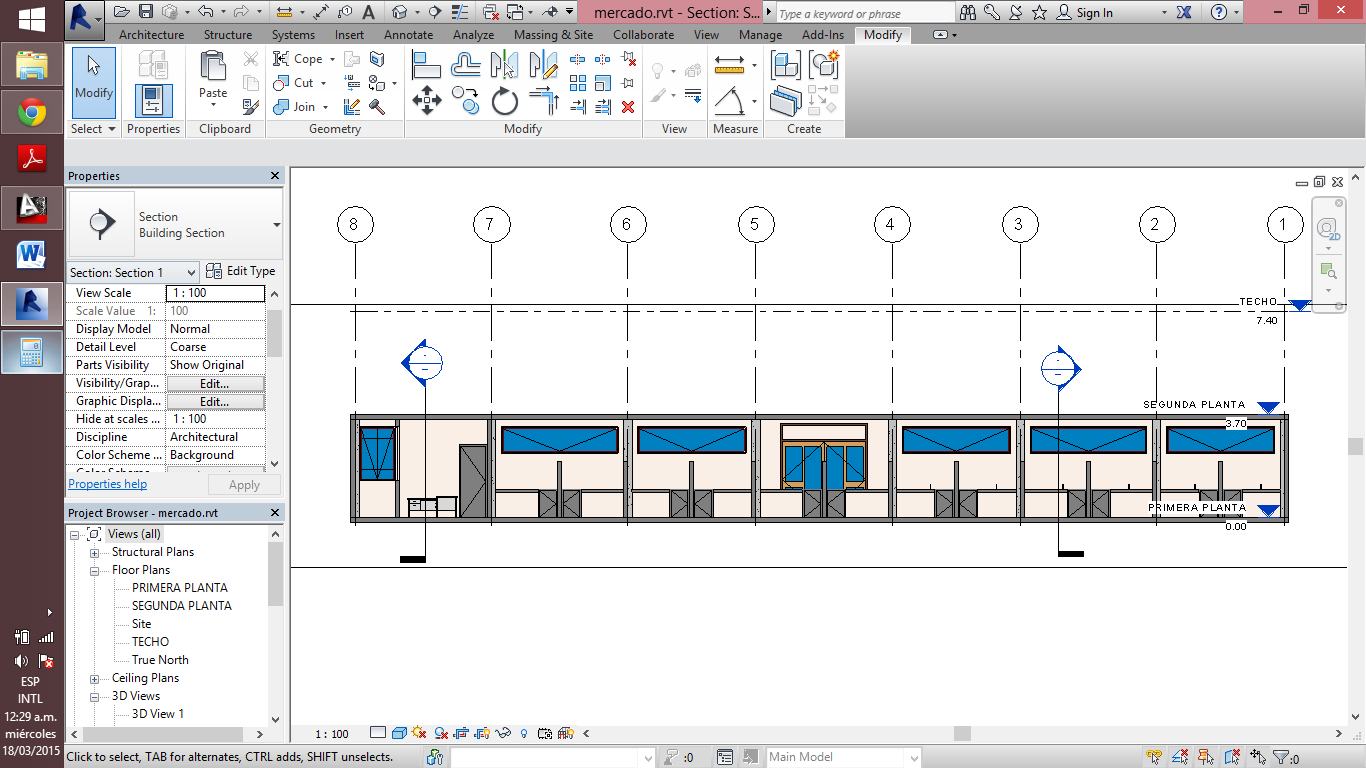Viewport: 1366px width, 768px height.
Task: Open the Massing & Site tab
Action: pyautogui.click(x=553, y=34)
